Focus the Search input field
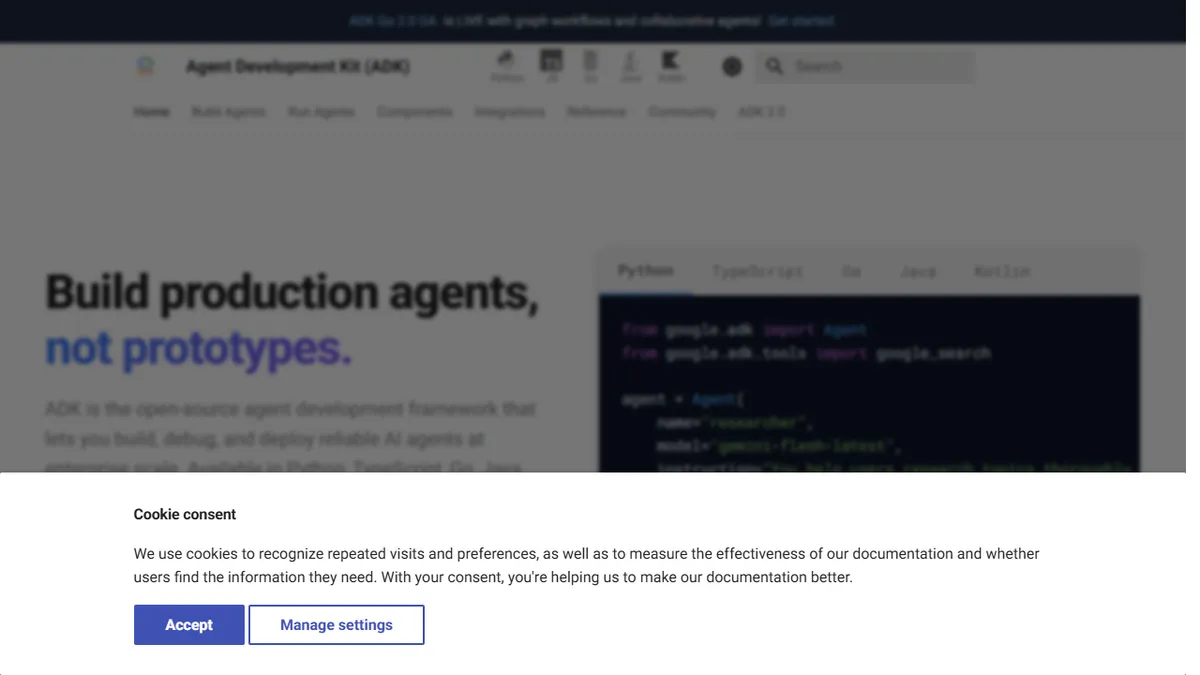Screen dimensions: 1200x675 coord(865,67)
